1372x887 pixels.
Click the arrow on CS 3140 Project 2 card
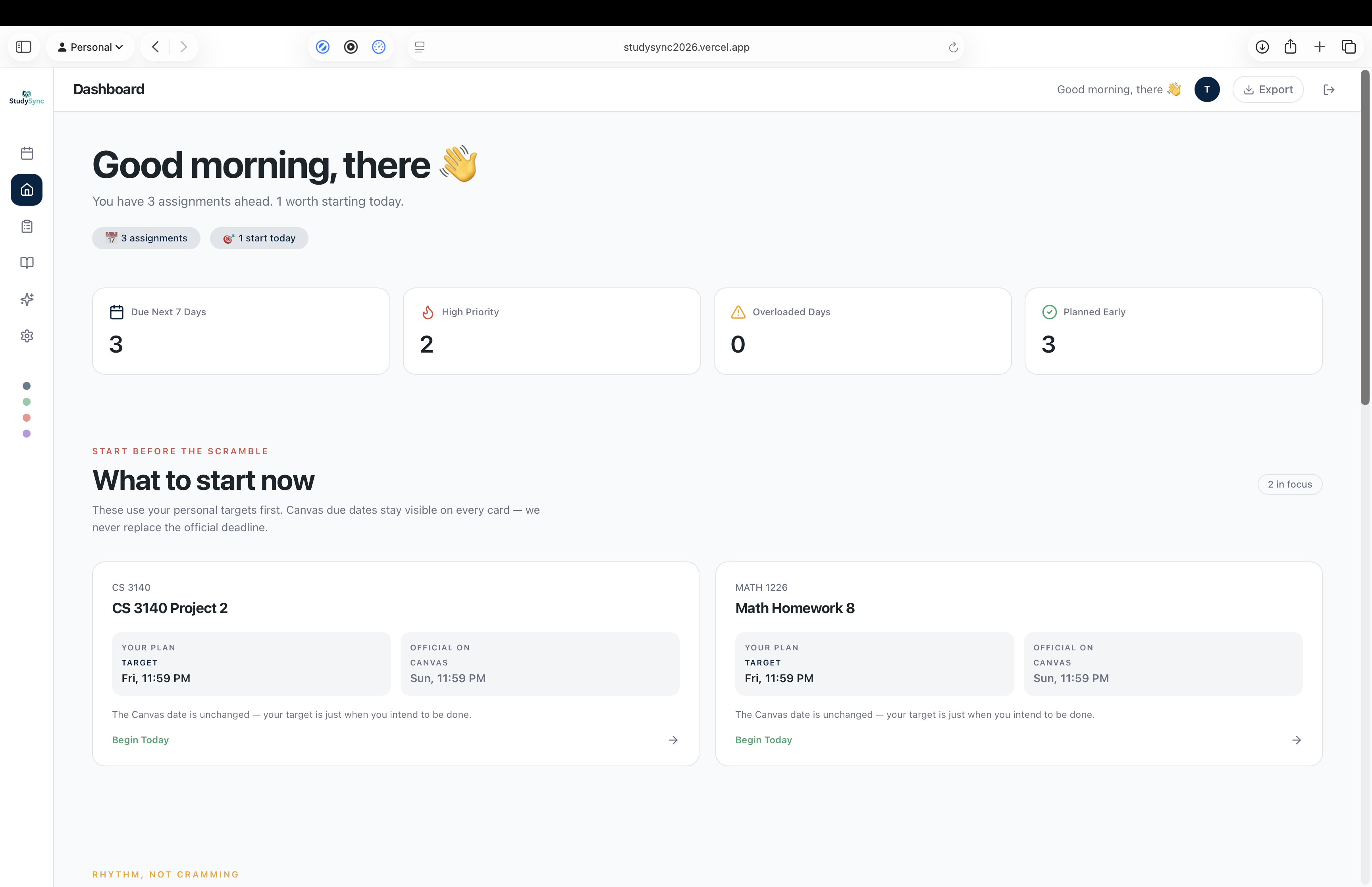pos(673,740)
